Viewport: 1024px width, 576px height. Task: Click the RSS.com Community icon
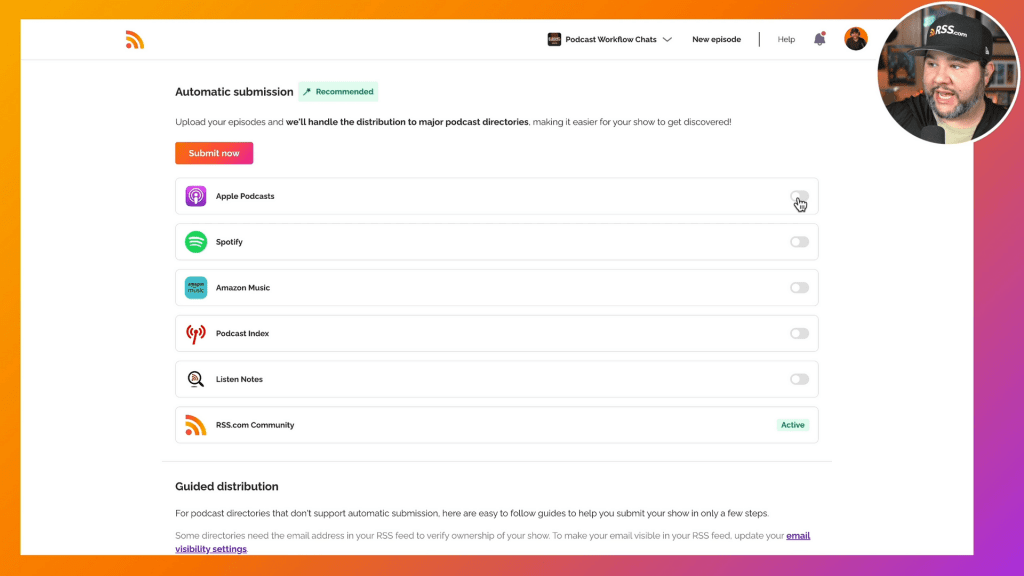click(x=196, y=425)
